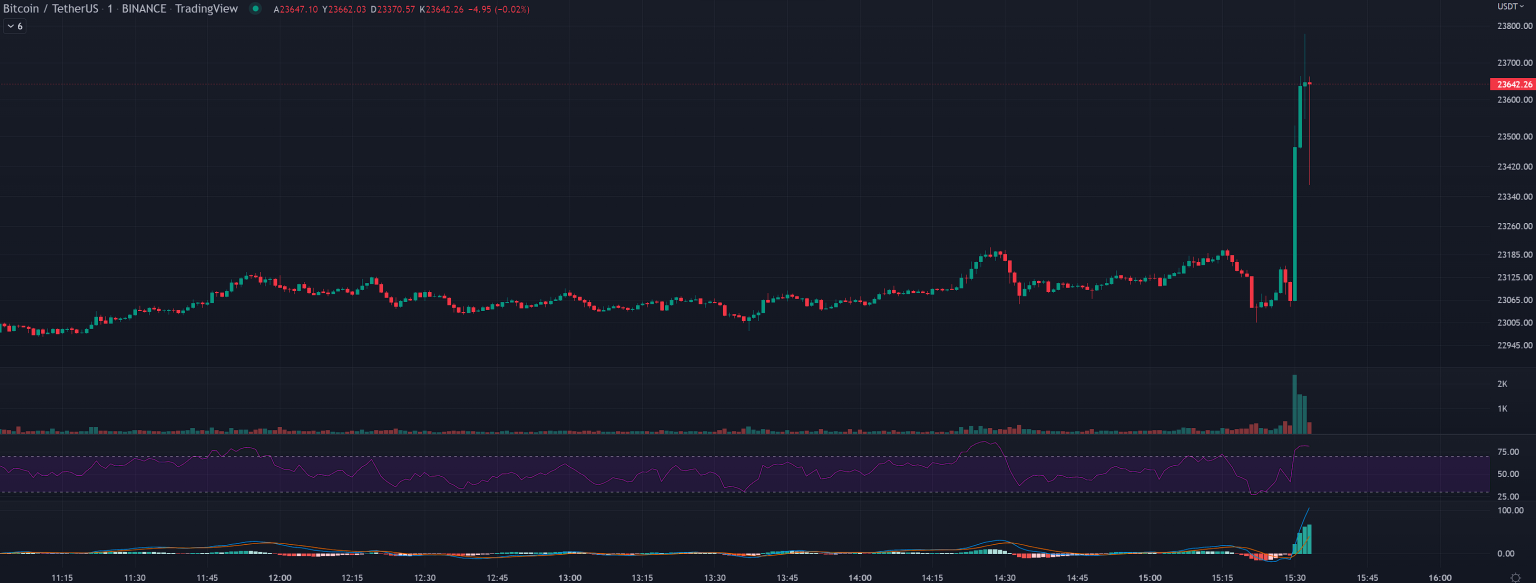Click the 16:00 time axis label
Screen dimensions: 1536x583
click(1439, 577)
